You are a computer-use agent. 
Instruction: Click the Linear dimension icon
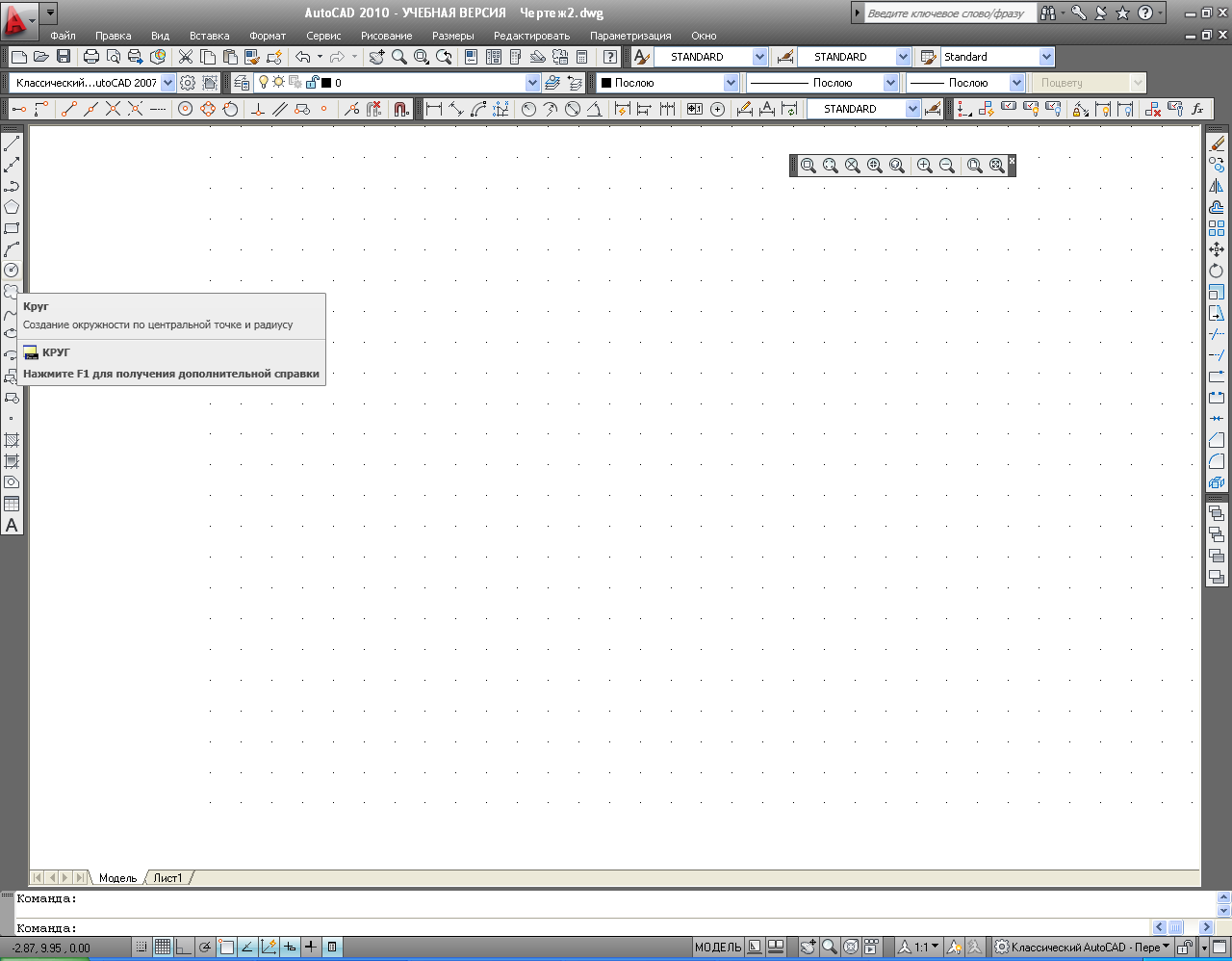coord(433,109)
